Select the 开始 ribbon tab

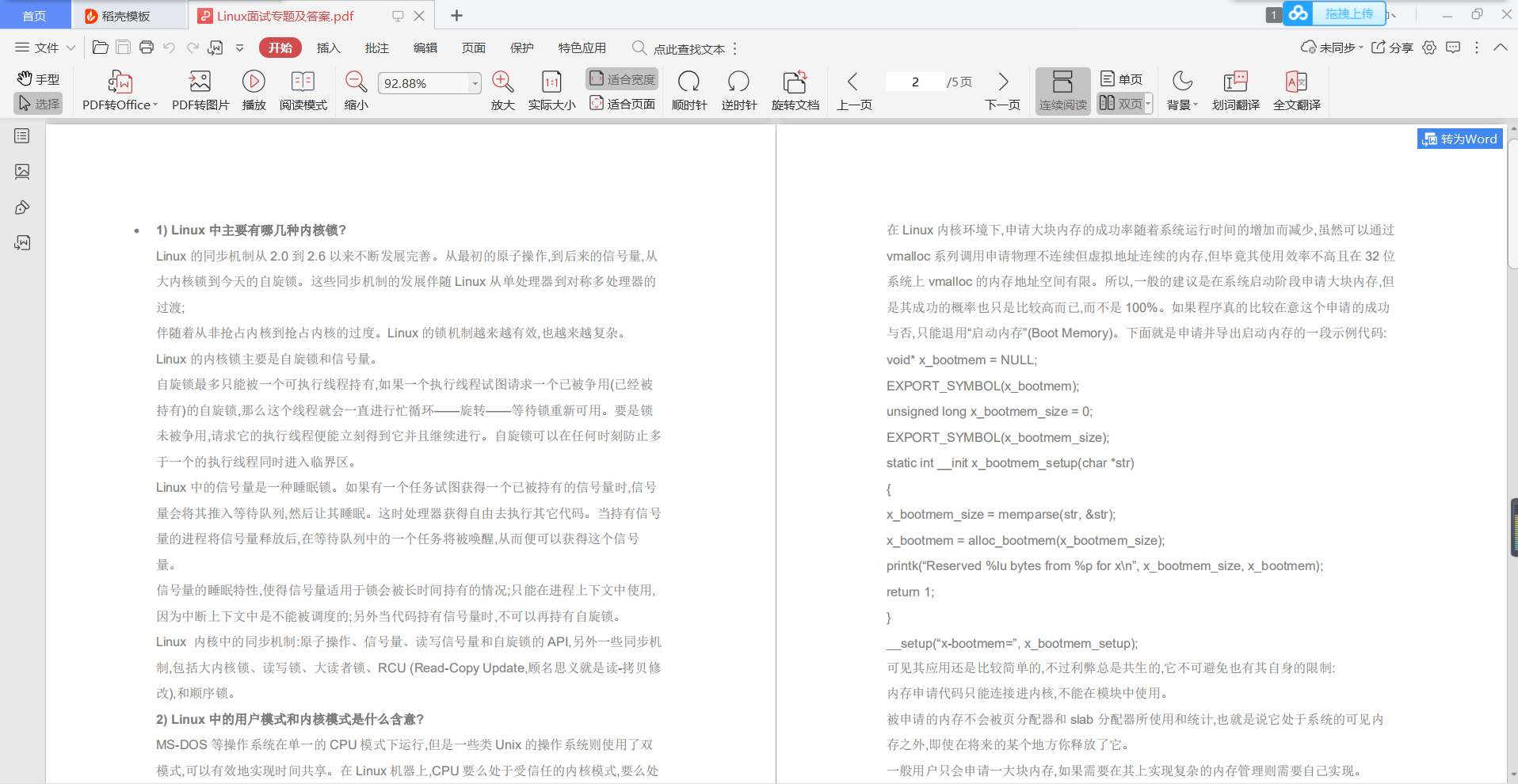280,48
